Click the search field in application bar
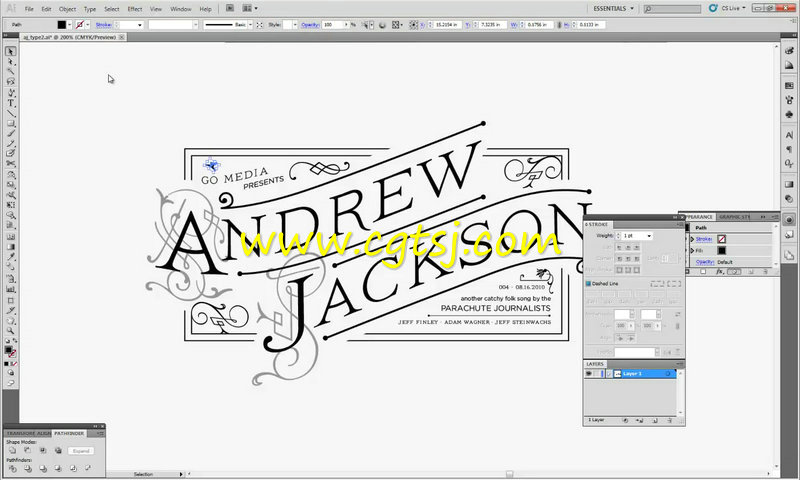The height and width of the screenshot is (480, 800). [x=672, y=9]
